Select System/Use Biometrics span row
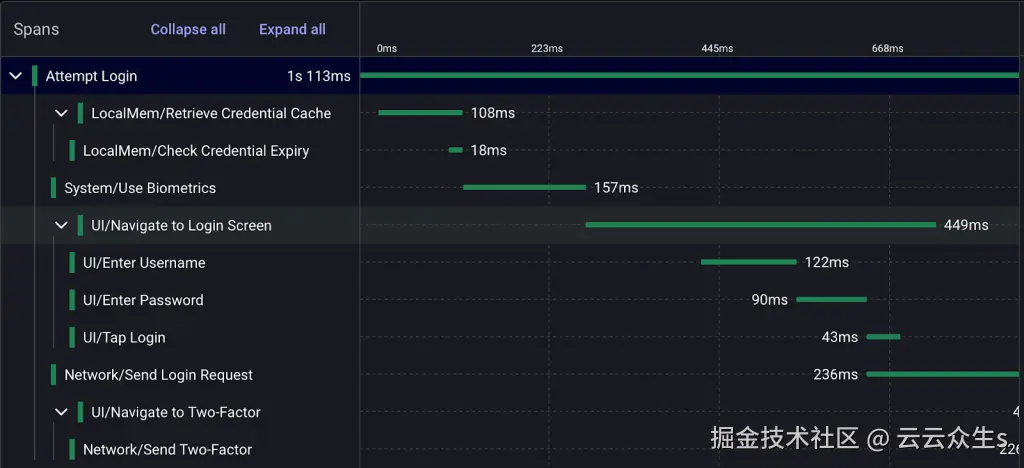The image size is (1024, 468). pos(139,188)
